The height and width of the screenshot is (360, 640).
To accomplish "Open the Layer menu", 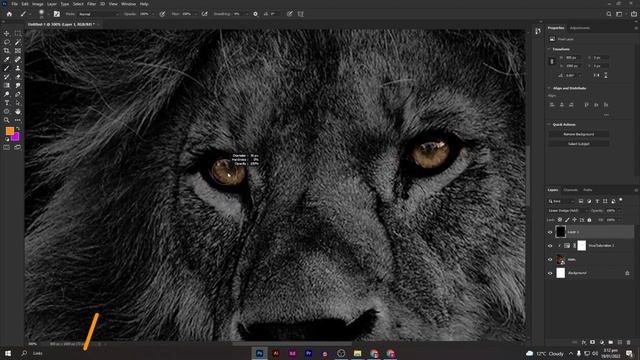I will tap(52, 4).
